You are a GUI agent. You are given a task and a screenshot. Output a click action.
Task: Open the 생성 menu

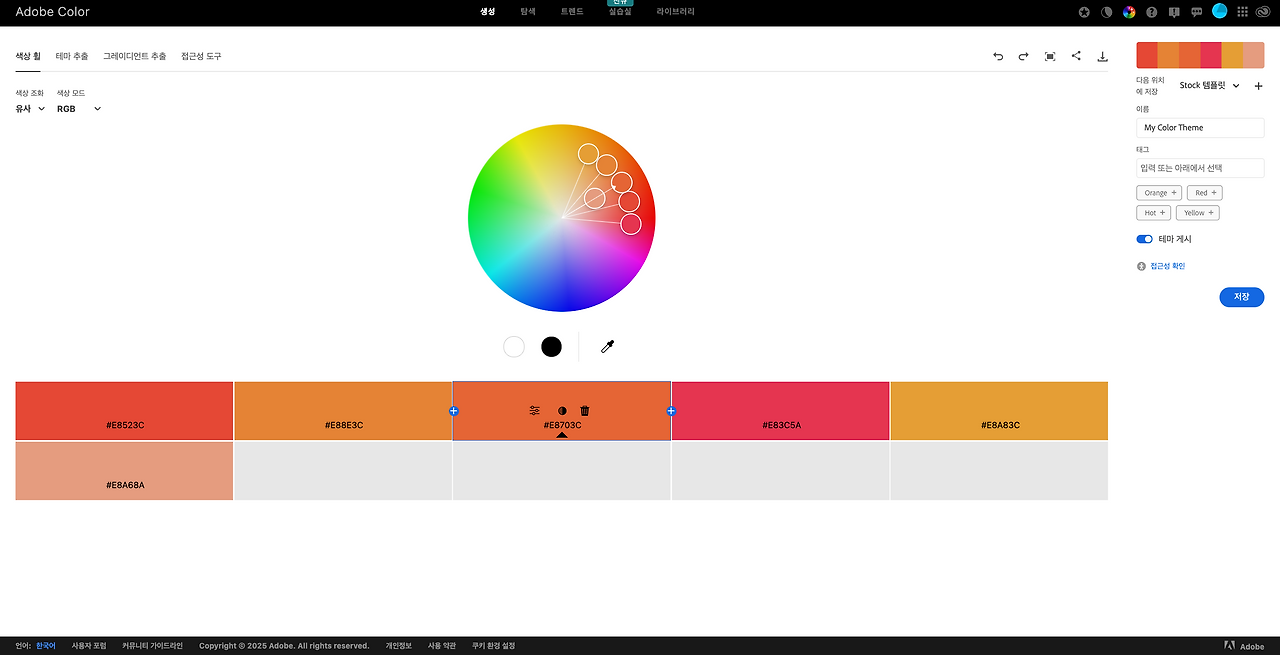coord(488,12)
